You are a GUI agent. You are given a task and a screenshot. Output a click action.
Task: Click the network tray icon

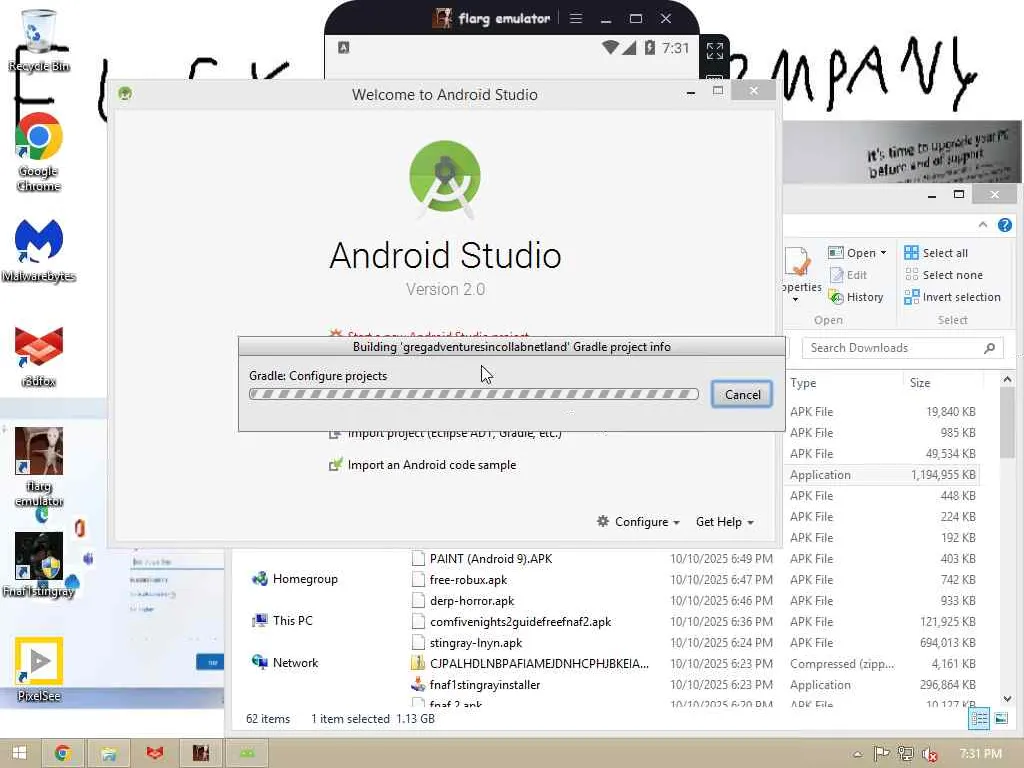click(x=905, y=754)
